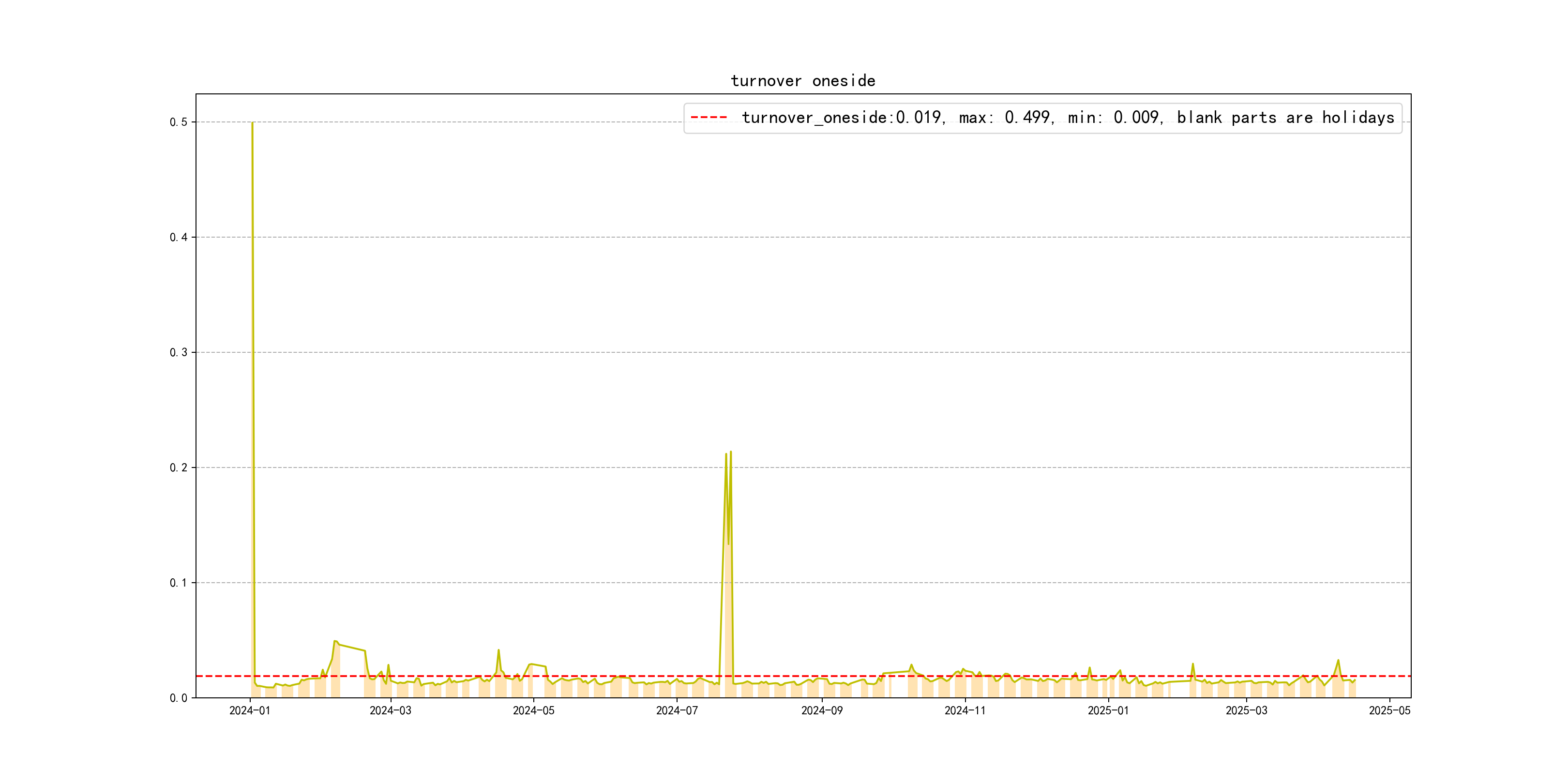Click the 2024-05 x-axis tick label

[x=533, y=711]
